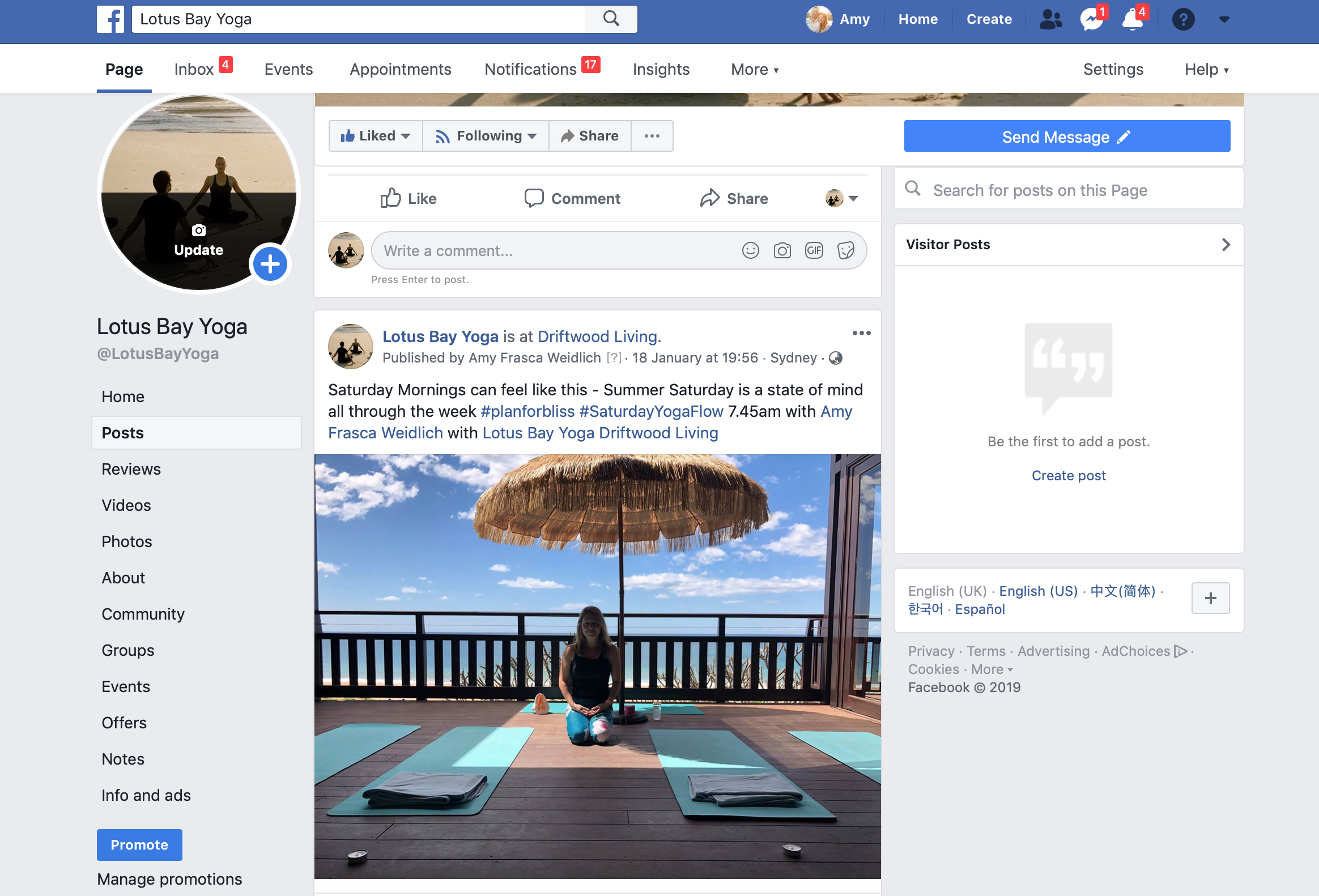Select the Page tab

click(x=124, y=69)
